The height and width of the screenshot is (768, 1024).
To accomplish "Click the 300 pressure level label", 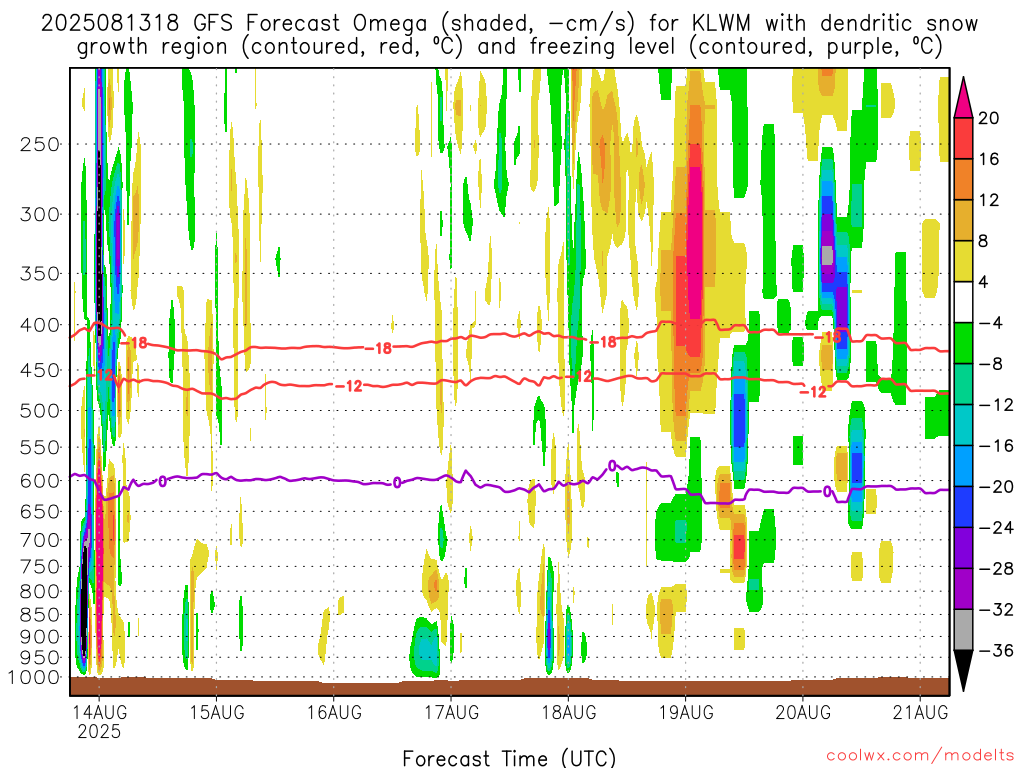I will click(x=40, y=214).
